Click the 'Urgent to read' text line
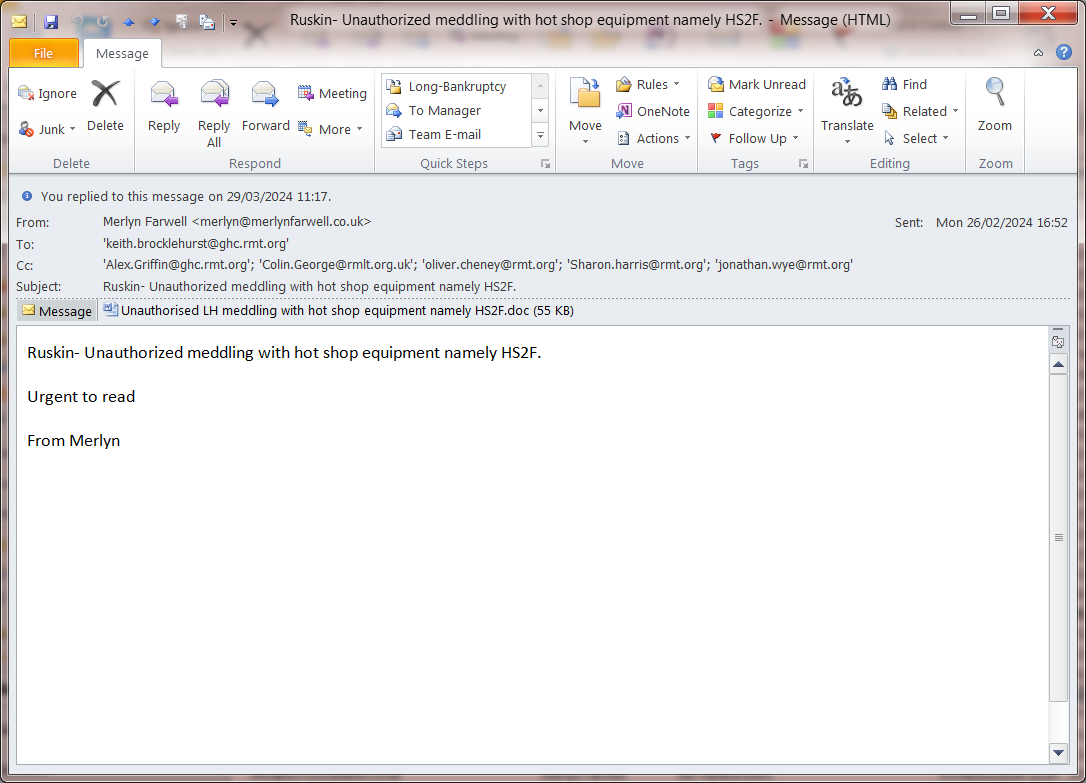Viewport: 1086px width, 783px height. click(81, 397)
